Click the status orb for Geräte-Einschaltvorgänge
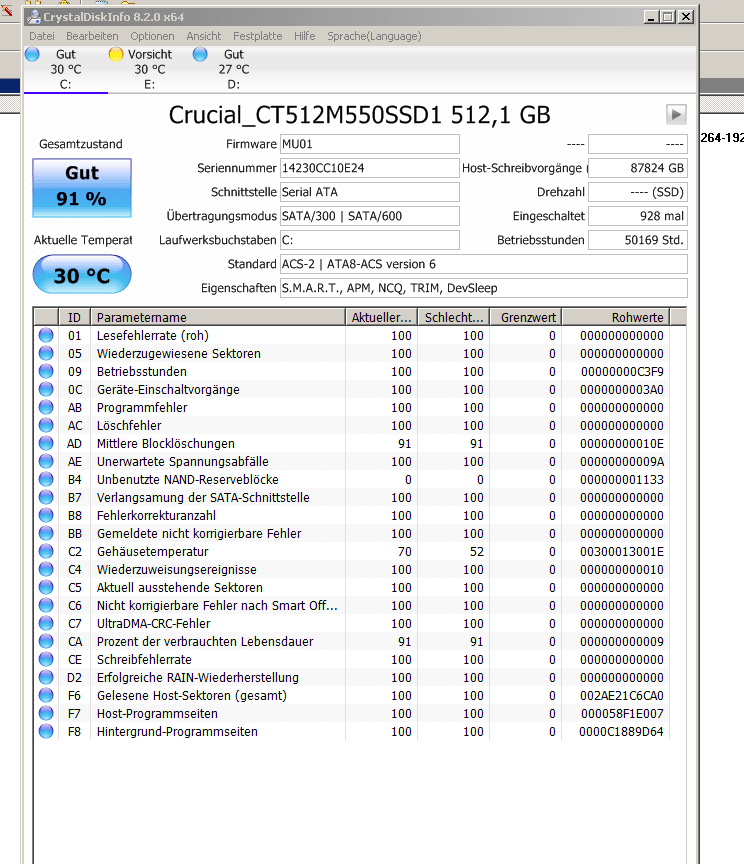 pyautogui.click(x=46, y=389)
